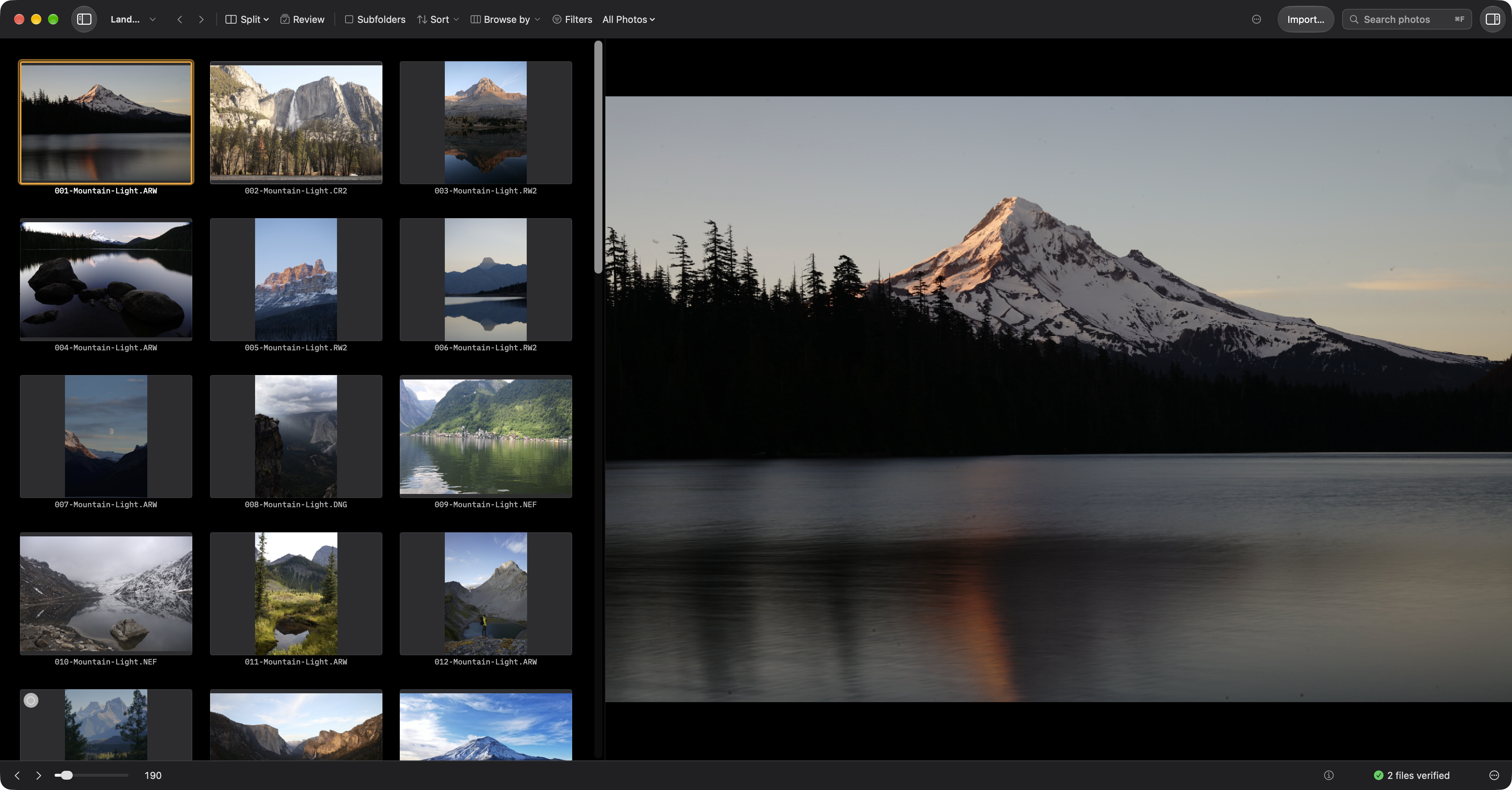Select thumbnail 002-Mountain-Light.CR2
Screen dimensions: 1512x790
pyautogui.click(x=296, y=122)
